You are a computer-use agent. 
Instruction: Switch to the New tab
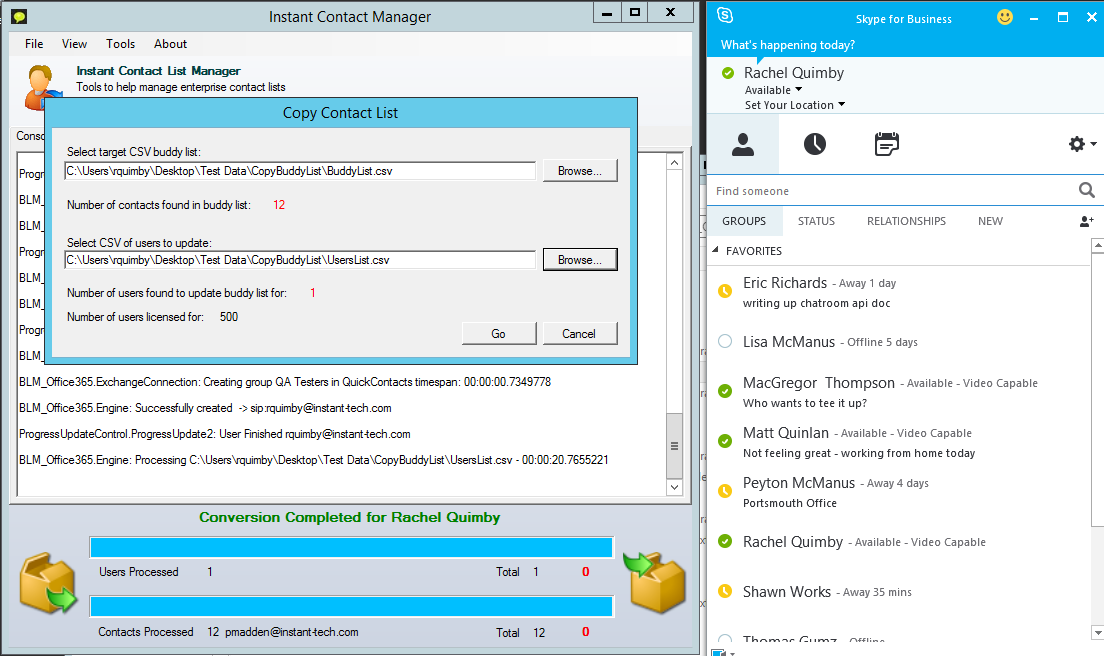click(x=990, y=221)
